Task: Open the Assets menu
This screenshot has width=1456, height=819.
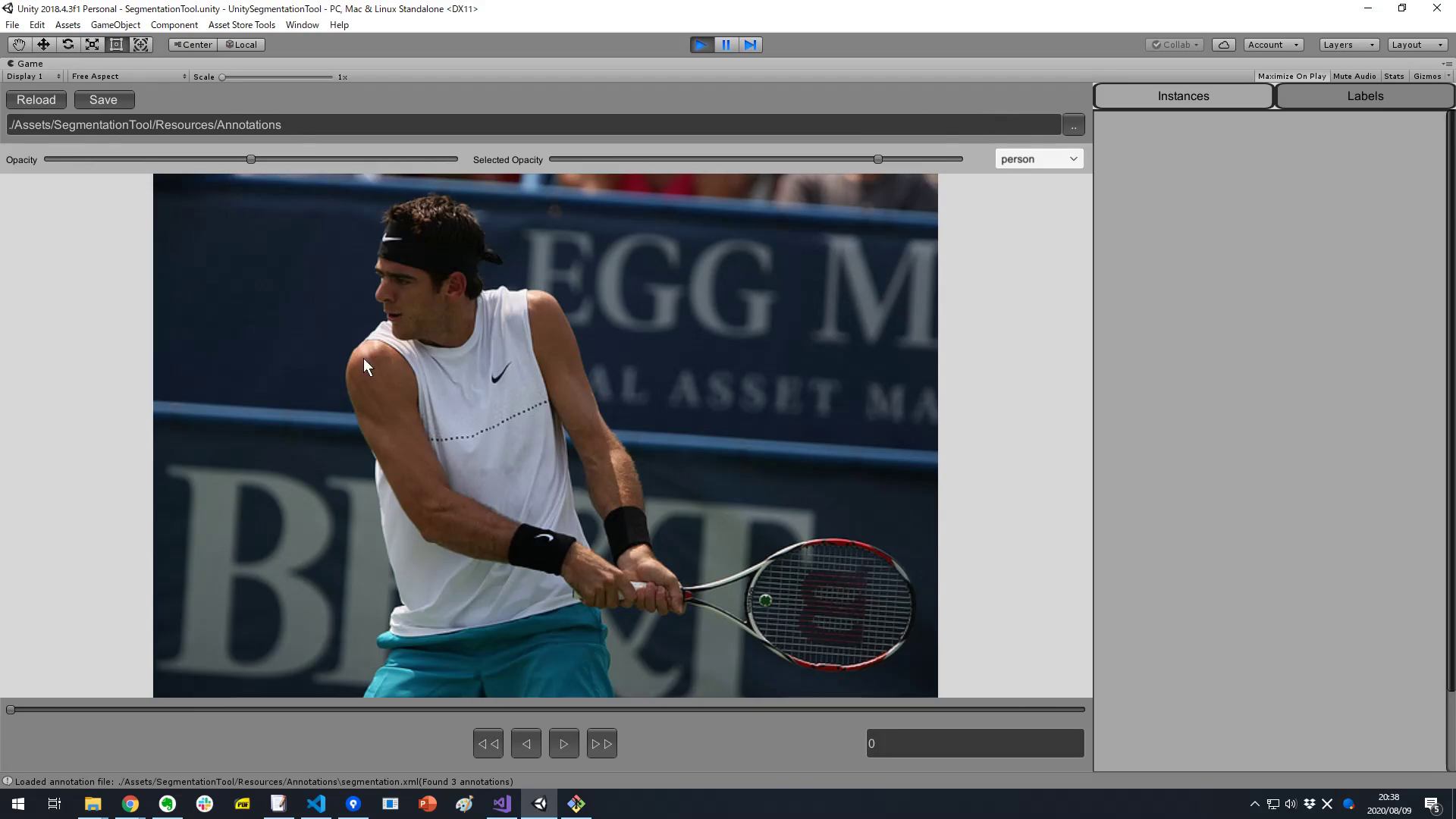Action: click(67, 25)
